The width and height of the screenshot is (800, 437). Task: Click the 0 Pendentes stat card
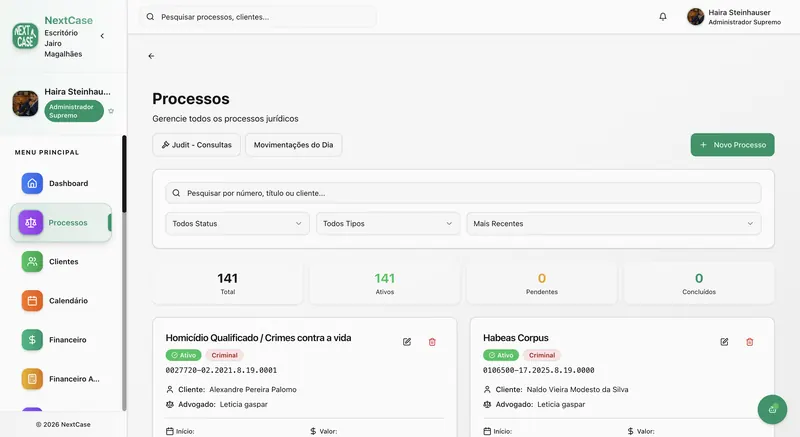[x=542, y=284]
